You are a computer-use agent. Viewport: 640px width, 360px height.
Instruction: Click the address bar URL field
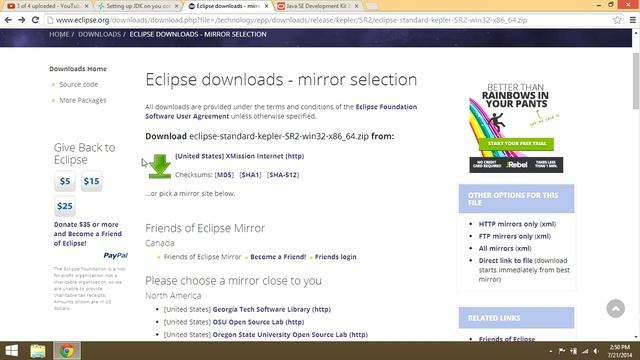327,20
